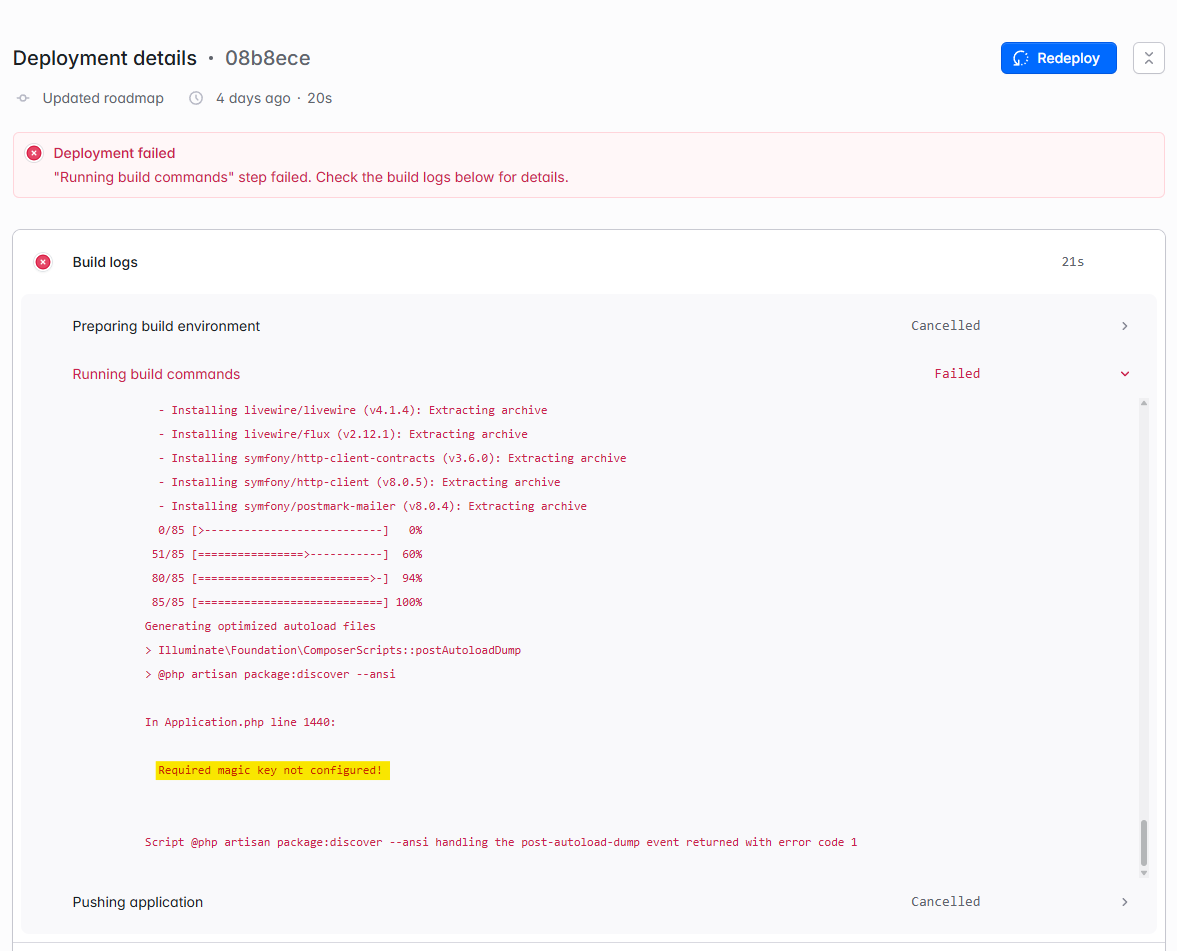Click the Redeploy button

1058,58
